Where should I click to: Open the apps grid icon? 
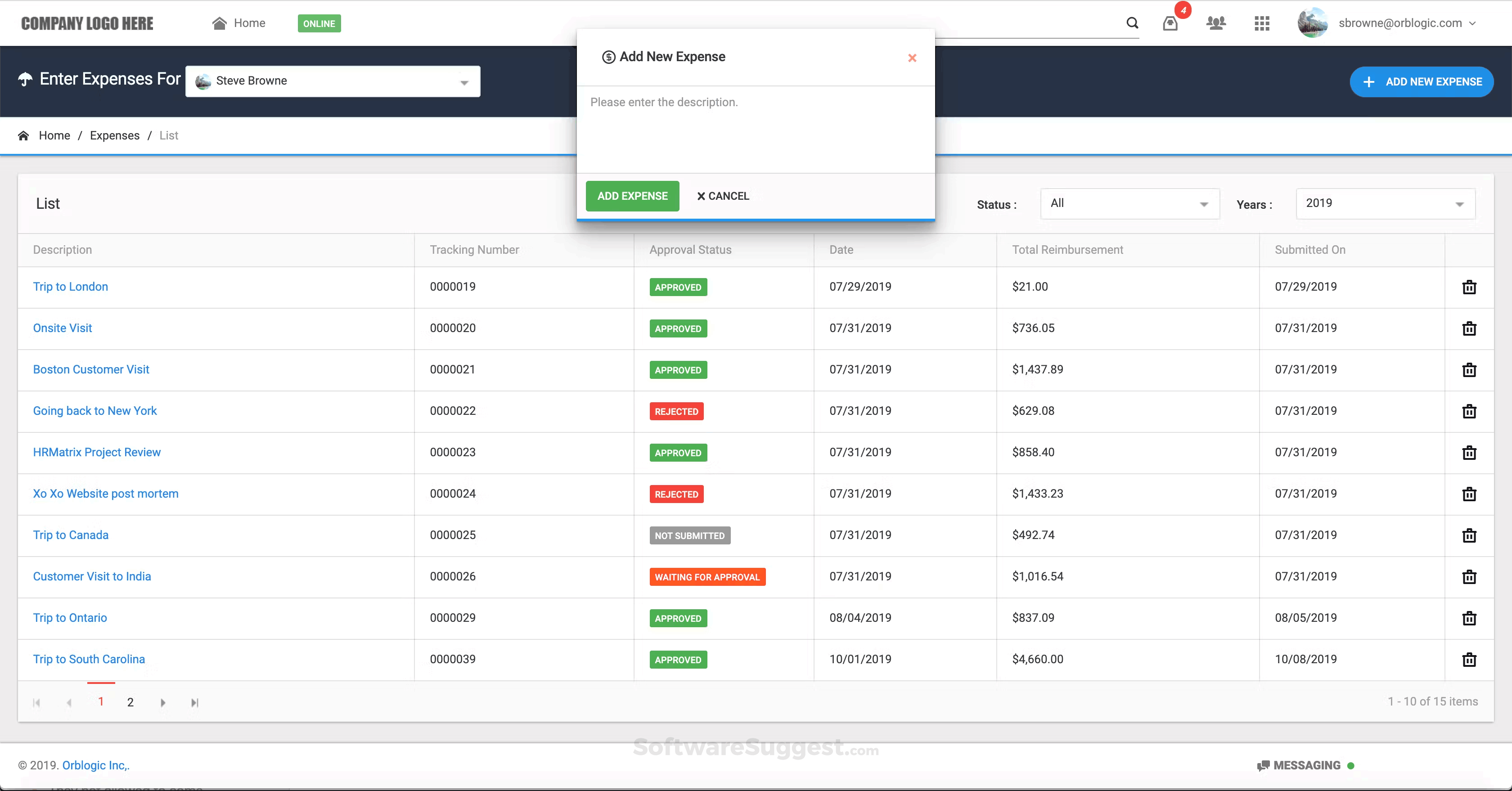coord(1261,23)
